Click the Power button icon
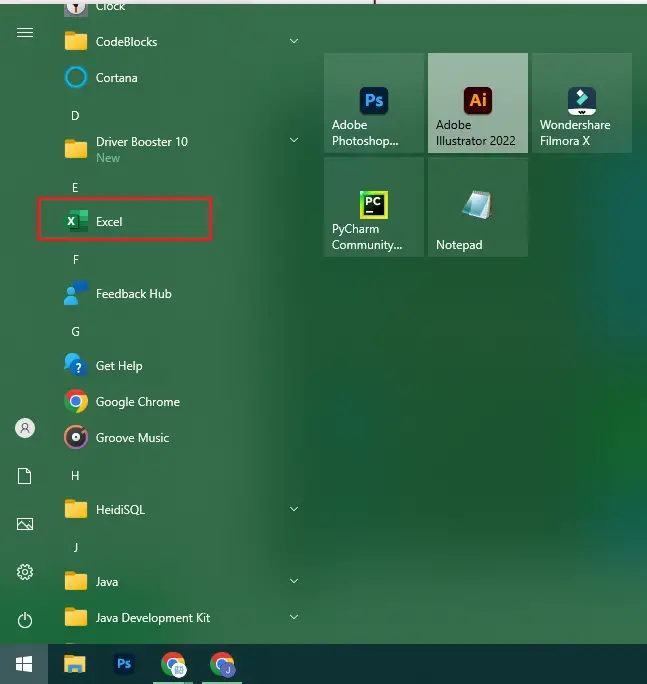The width and height of the screenshot is (647, 684). pyautogui.click(x=25, y=620)
